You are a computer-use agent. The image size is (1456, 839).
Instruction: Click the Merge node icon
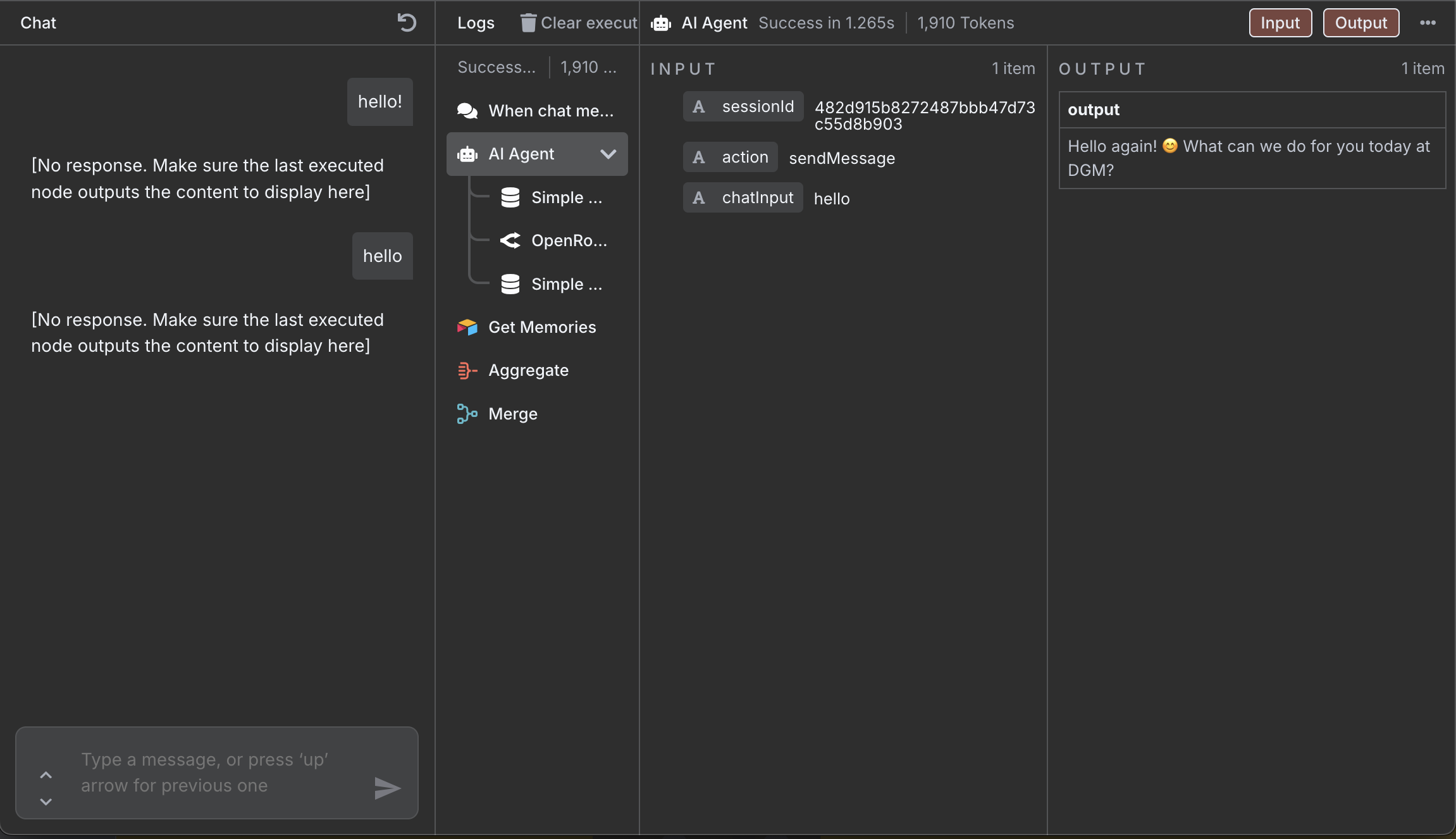pyautogui.click(x=466, y=414)
